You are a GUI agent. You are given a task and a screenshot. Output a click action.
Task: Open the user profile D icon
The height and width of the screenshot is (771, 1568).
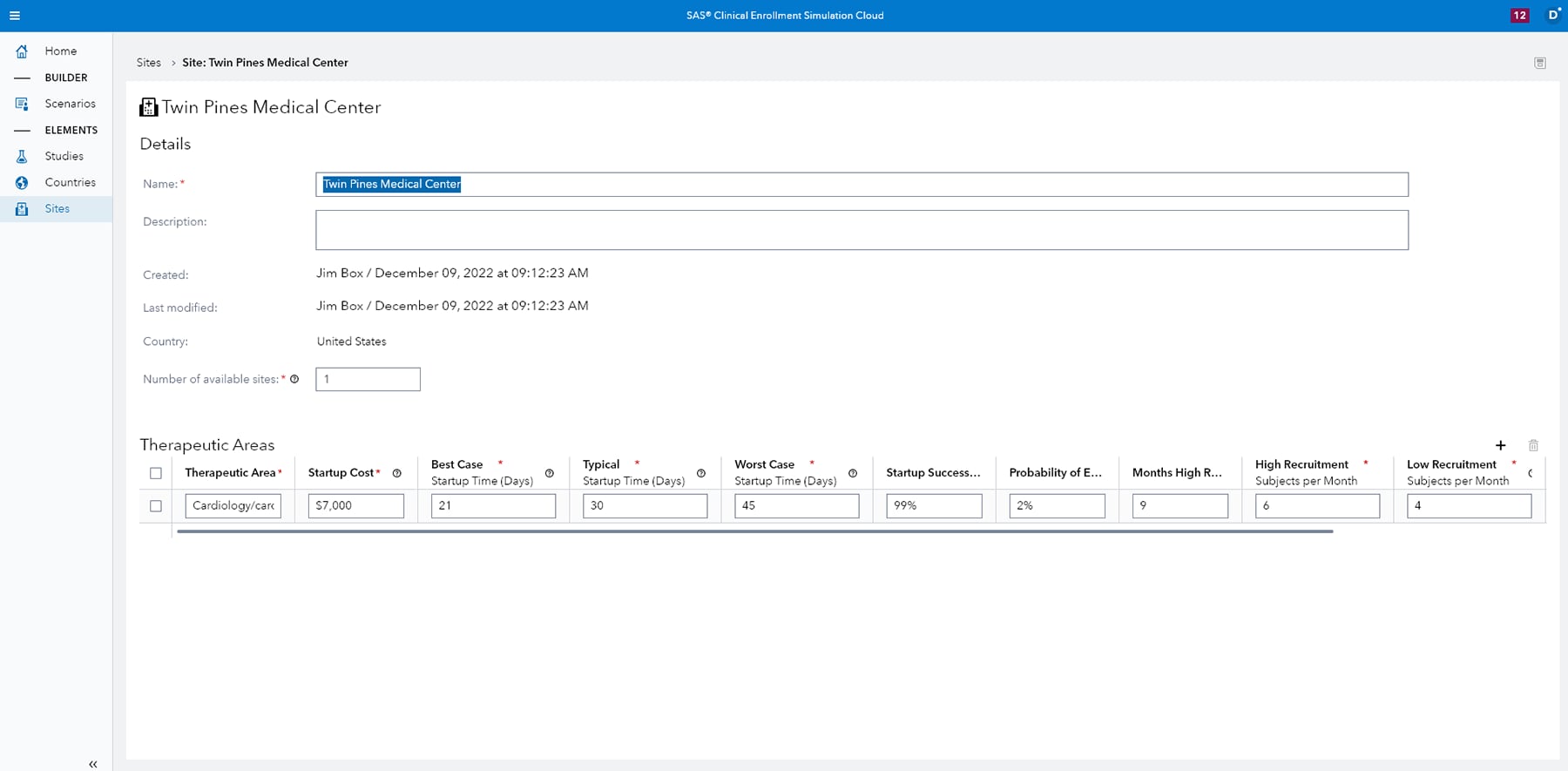1552,16
